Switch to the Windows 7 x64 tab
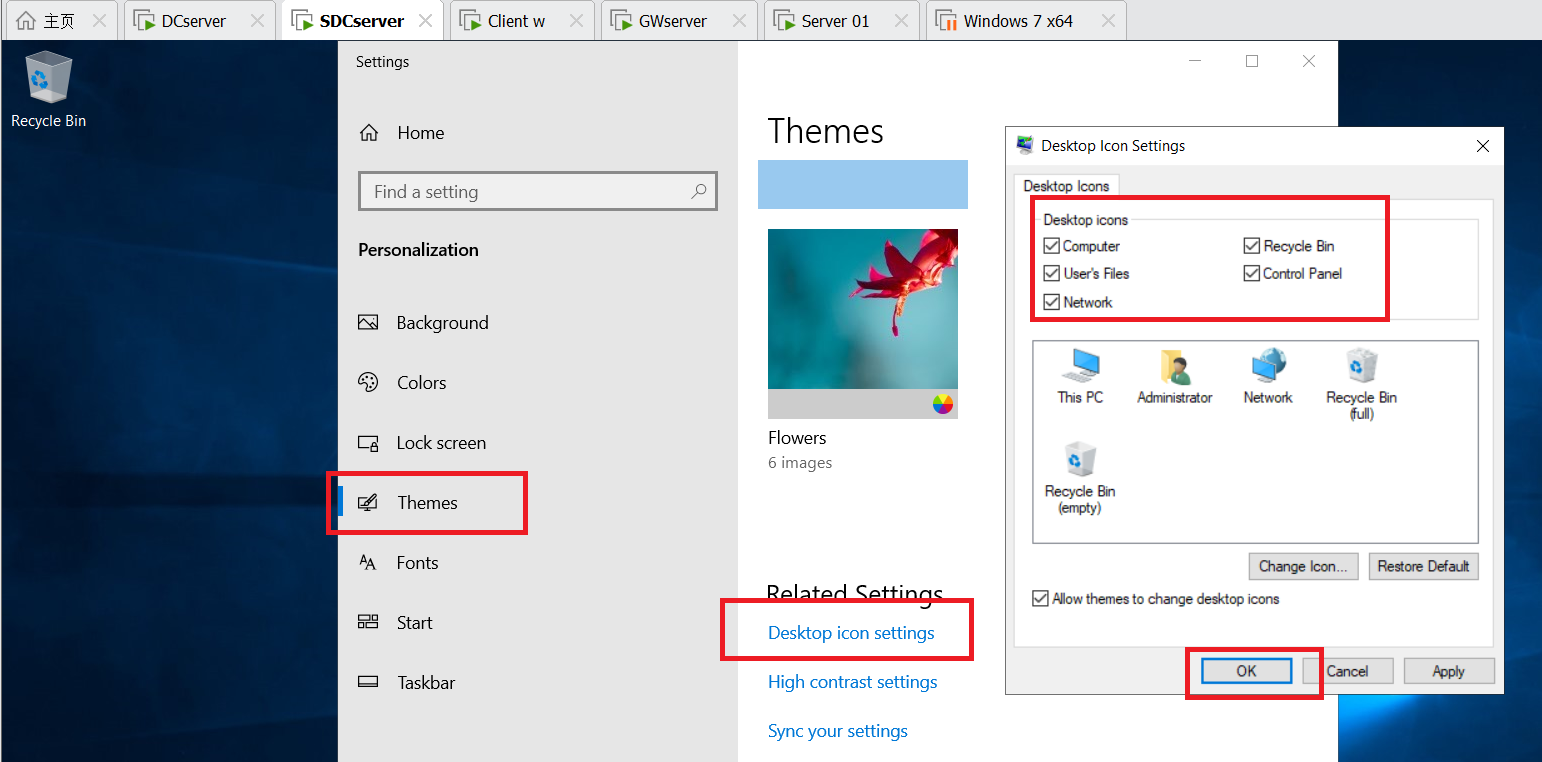Viewport: 1542px width, 762px height. 1013,19
